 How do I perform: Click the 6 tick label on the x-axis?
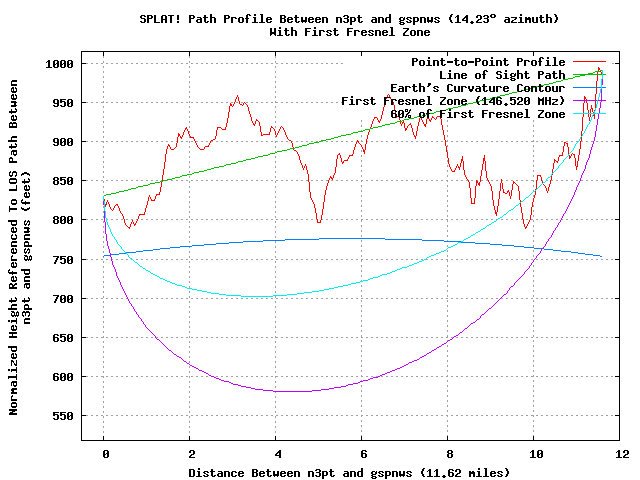tap(362, 453)
